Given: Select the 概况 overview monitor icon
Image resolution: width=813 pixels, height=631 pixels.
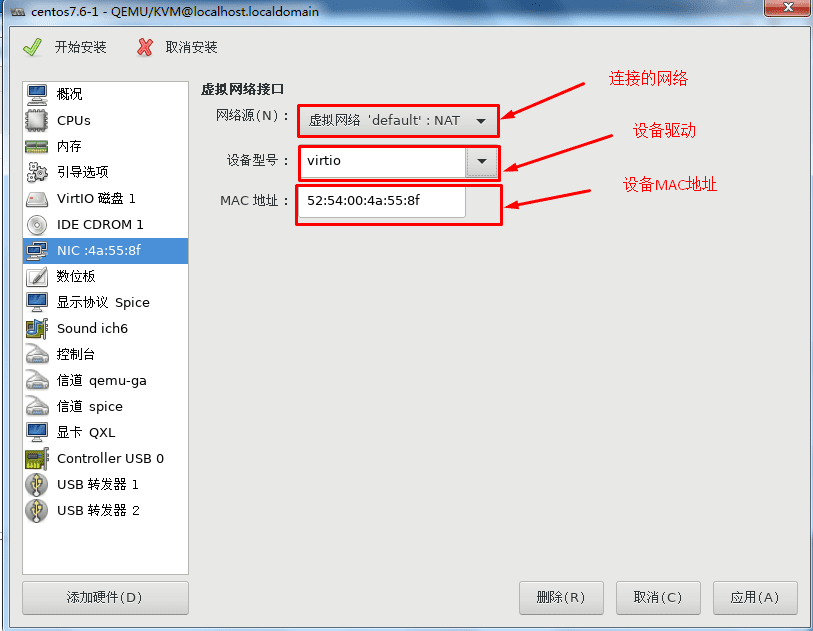Looking at the screenshot, I should coord(37,94).
